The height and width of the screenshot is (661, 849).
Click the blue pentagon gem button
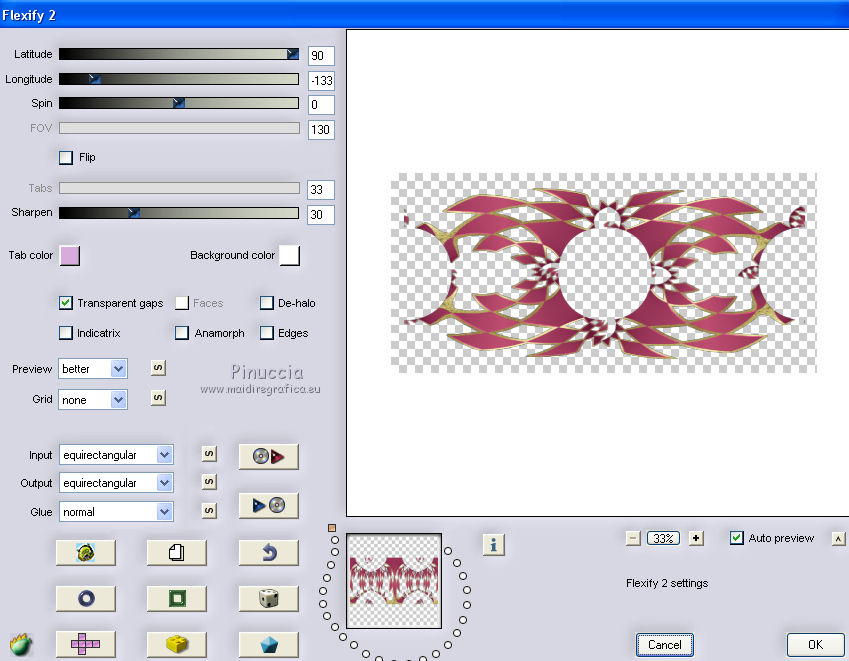[269, 644]
